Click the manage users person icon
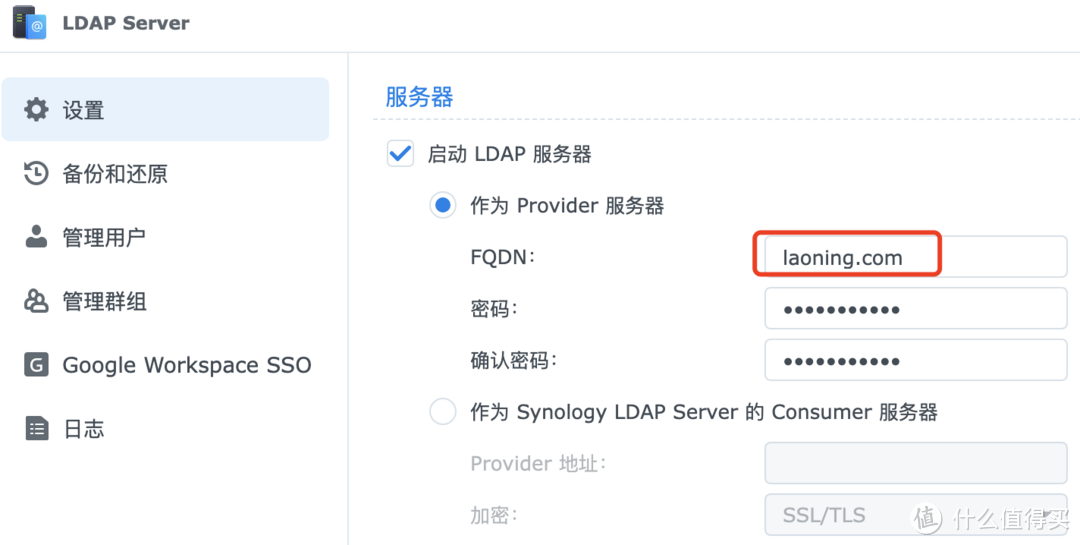 point(36,237)
